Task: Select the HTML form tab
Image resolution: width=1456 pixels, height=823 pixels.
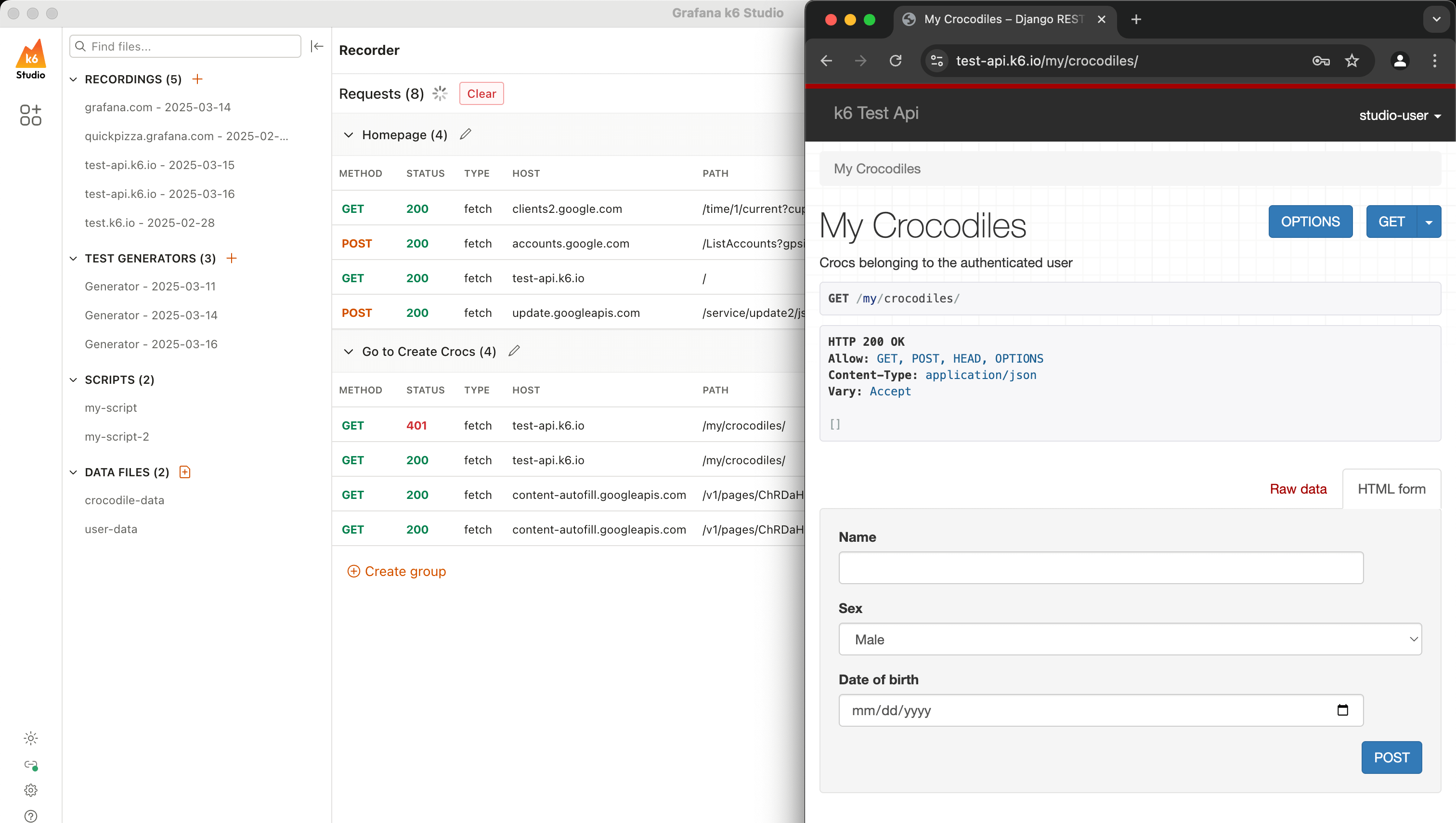Action: (x=1391, y=489)
